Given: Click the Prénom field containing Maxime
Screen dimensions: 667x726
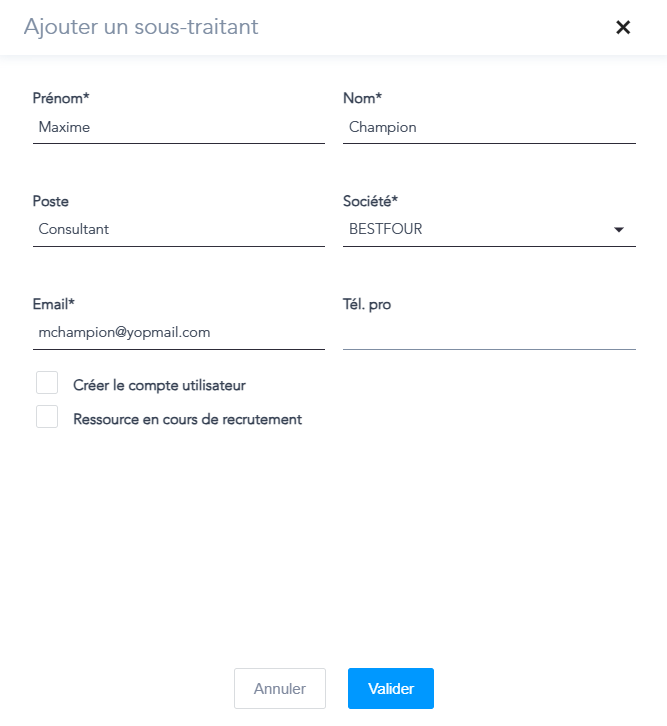Looking at the screenshot, I should [178, 128].
